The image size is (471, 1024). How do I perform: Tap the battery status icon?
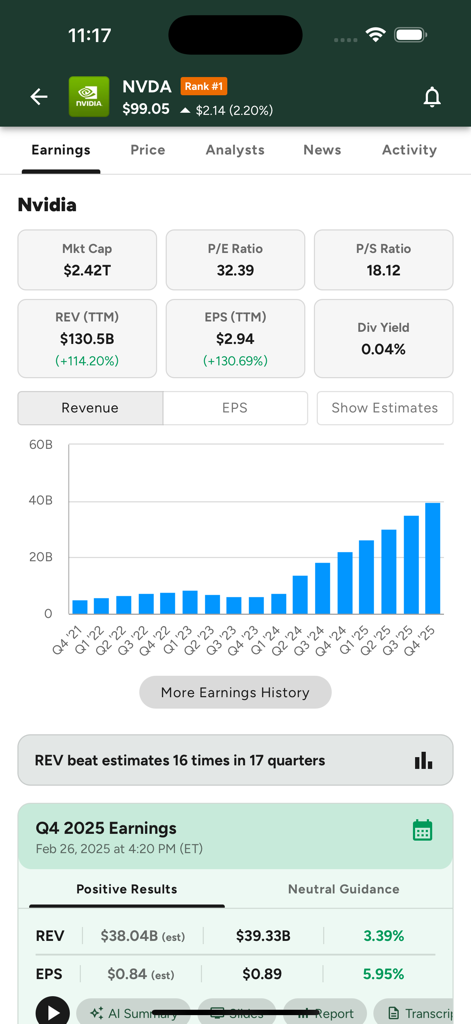[412, 35]
